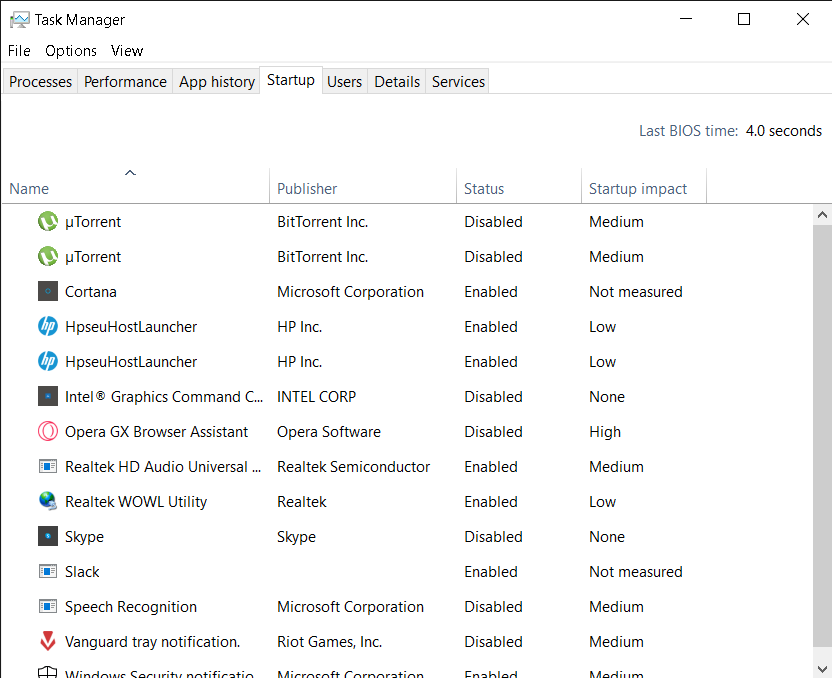Maximize the Task Manager window
This screenshot has height=678, width=832.
(744, 20)
